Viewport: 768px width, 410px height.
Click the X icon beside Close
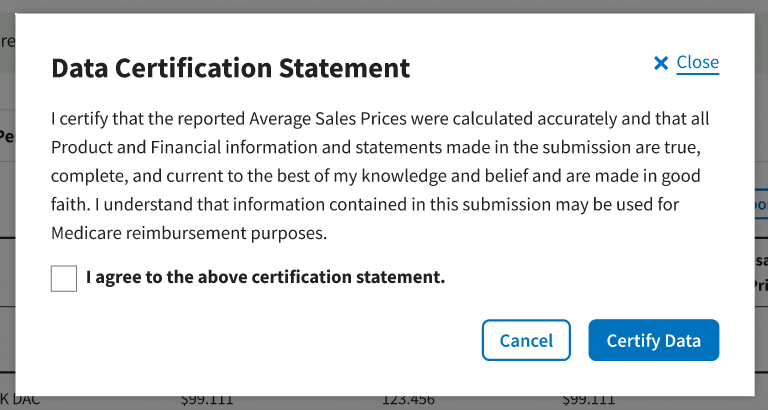660,63
